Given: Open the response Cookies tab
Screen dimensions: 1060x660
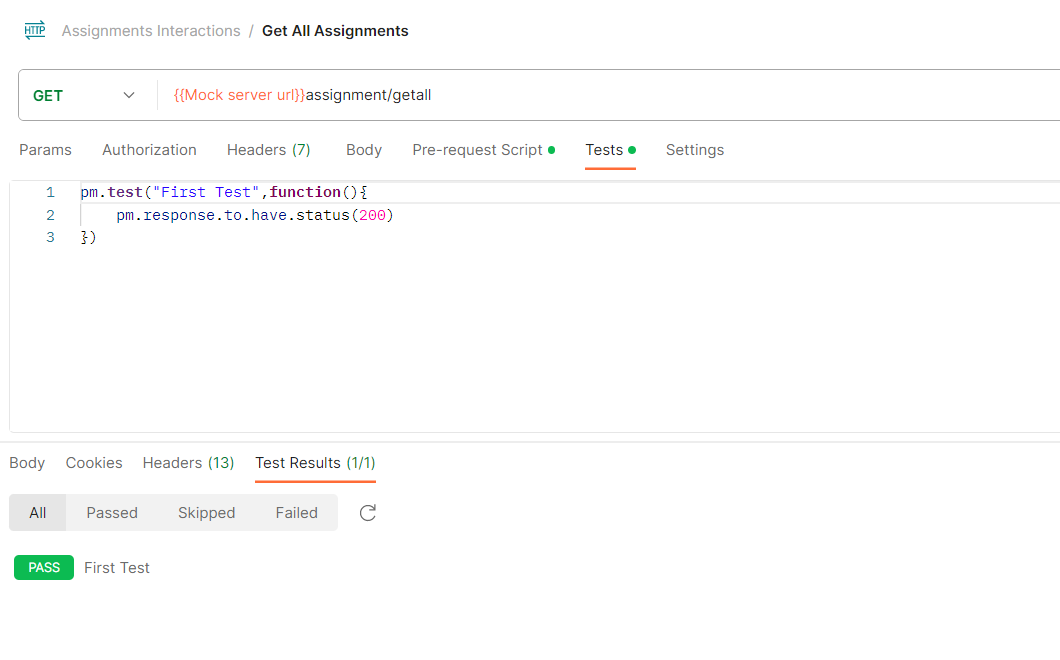Looking at the screenshot, I should 94,463.
